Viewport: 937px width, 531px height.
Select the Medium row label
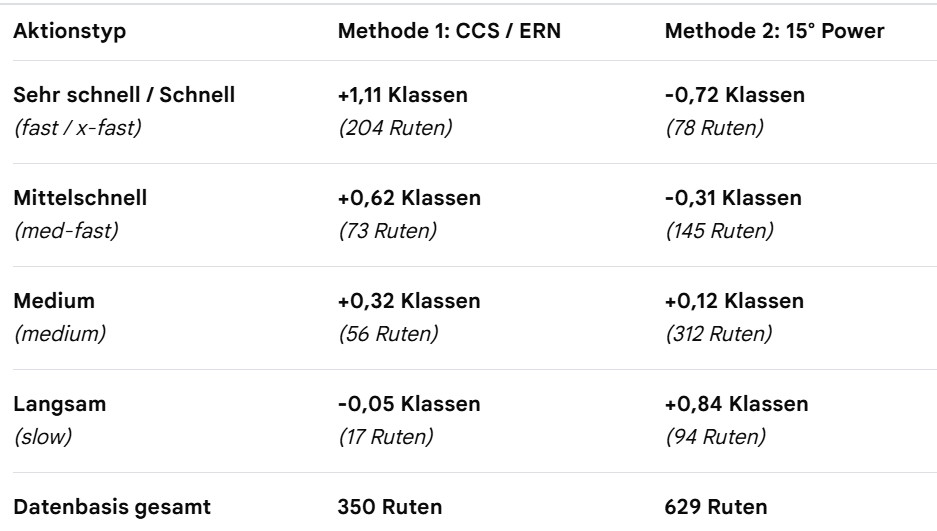pyautogui.click(x=54, y=300)
